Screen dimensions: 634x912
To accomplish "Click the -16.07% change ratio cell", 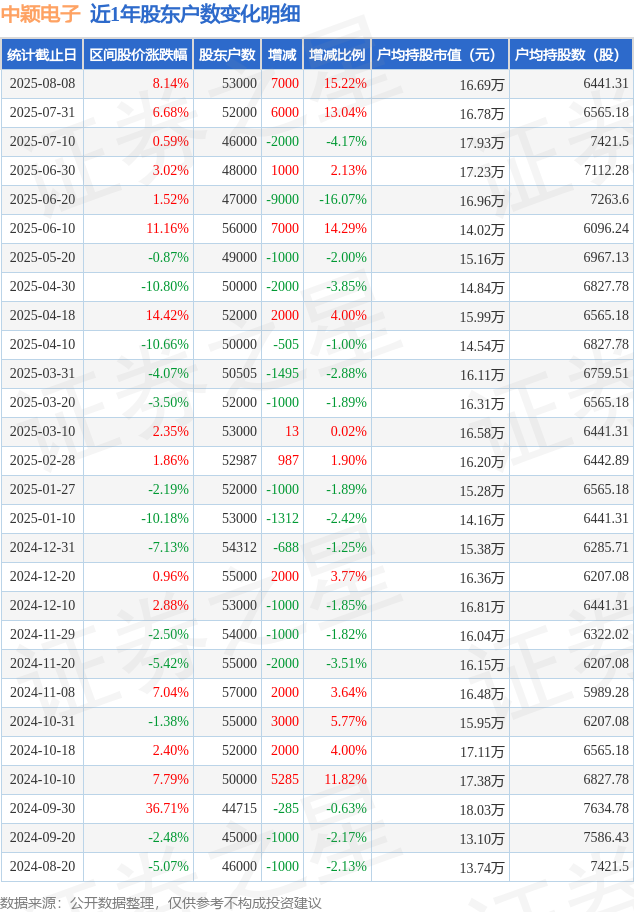I will 343,200.
